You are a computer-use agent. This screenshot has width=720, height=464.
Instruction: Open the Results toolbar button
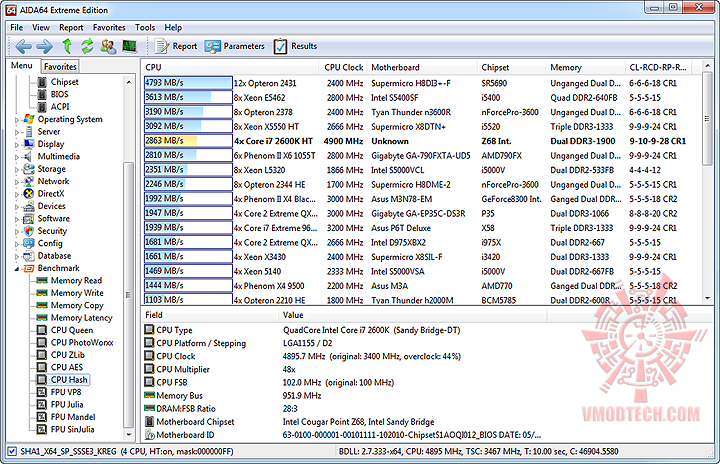tap(295, 46)
